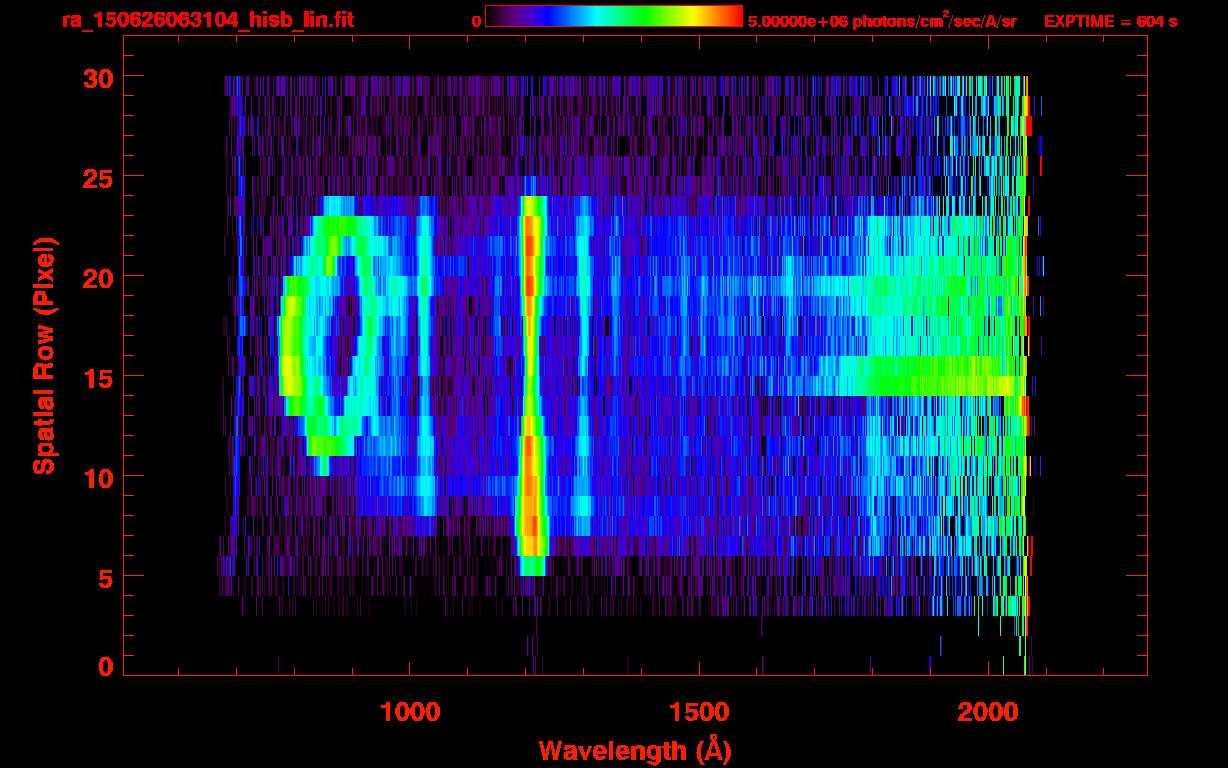Click the 5.00000e+06 photons/cm²/sec/A/sr label
Viewport: 1228px width, 768px height.
882,21
